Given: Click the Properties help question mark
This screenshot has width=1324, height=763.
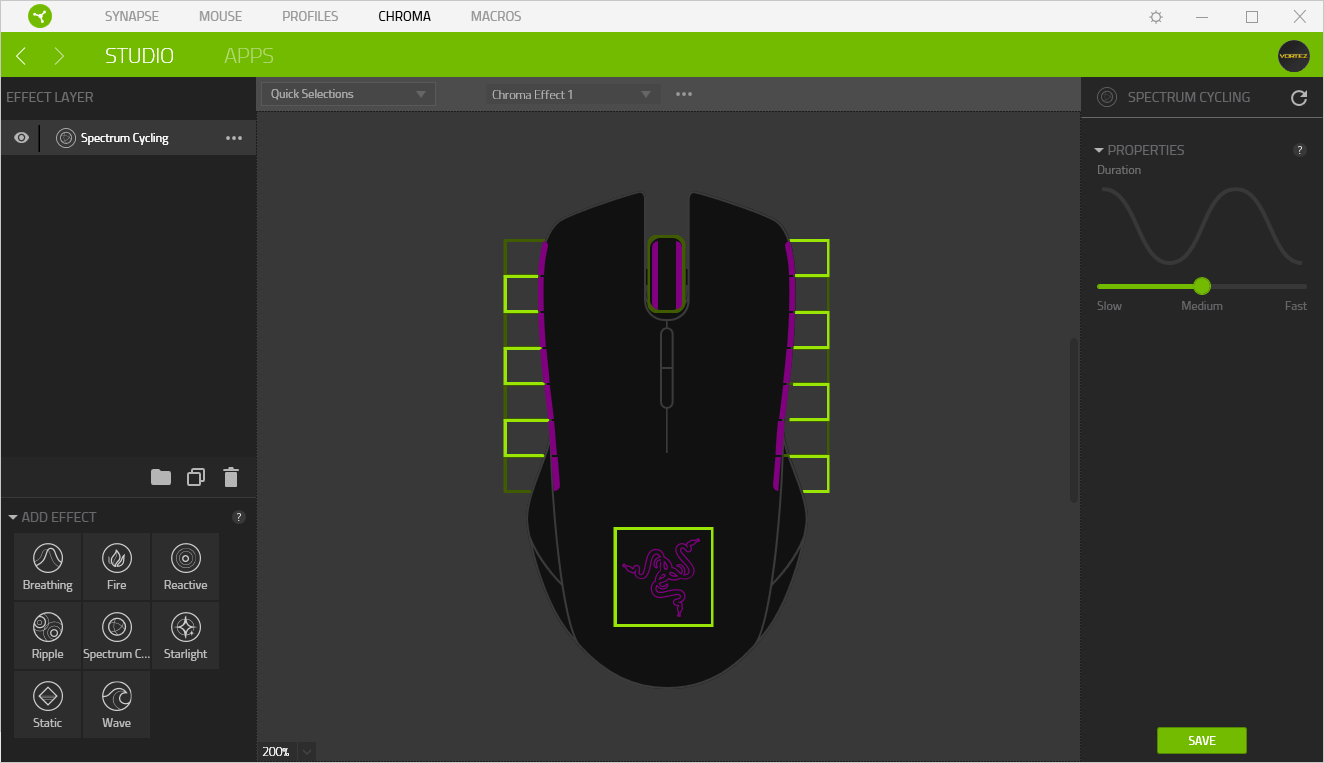Looking at the screenshot, I should click(1300, 150).
